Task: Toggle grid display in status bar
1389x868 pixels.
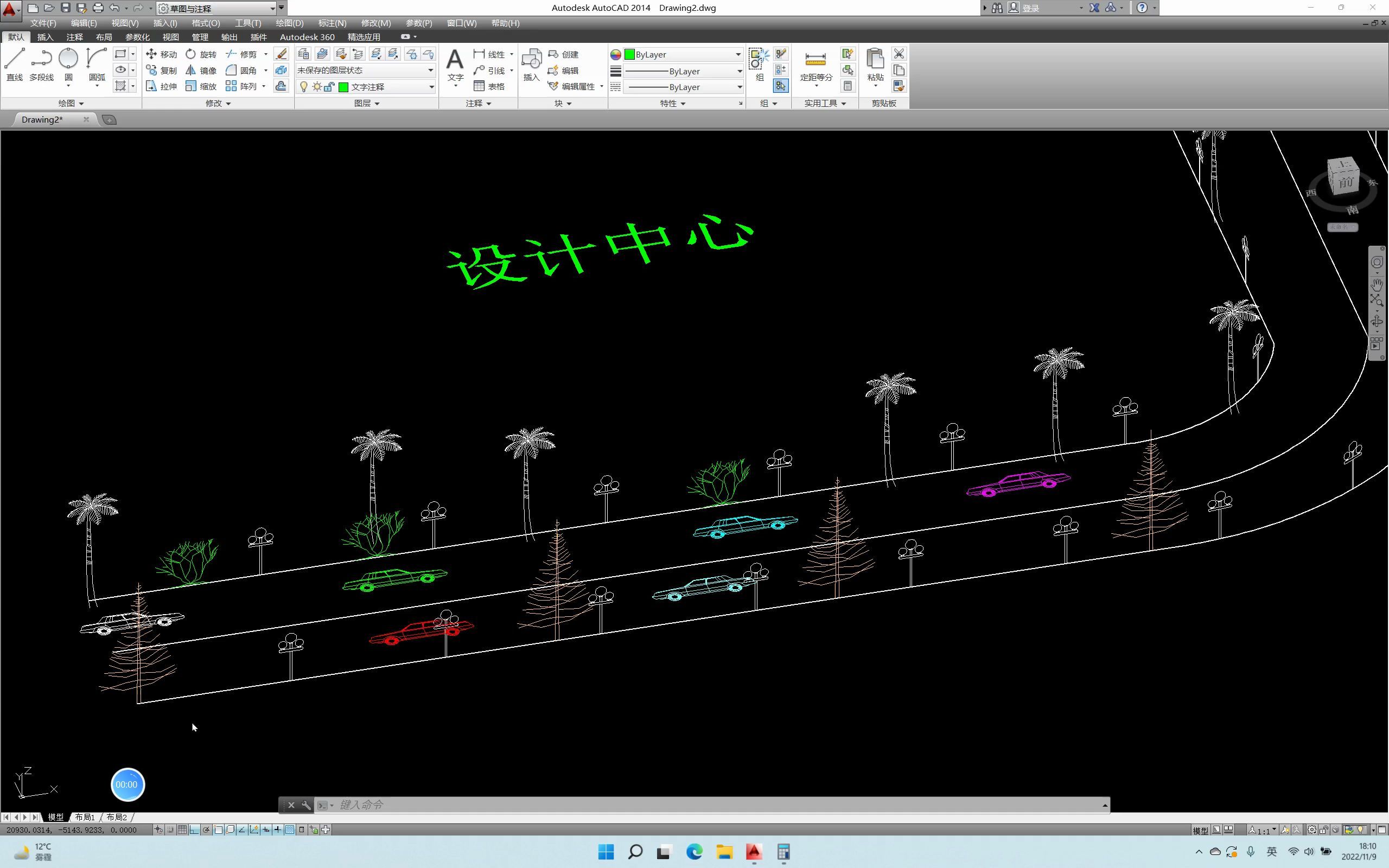Action: pos(182,829)
